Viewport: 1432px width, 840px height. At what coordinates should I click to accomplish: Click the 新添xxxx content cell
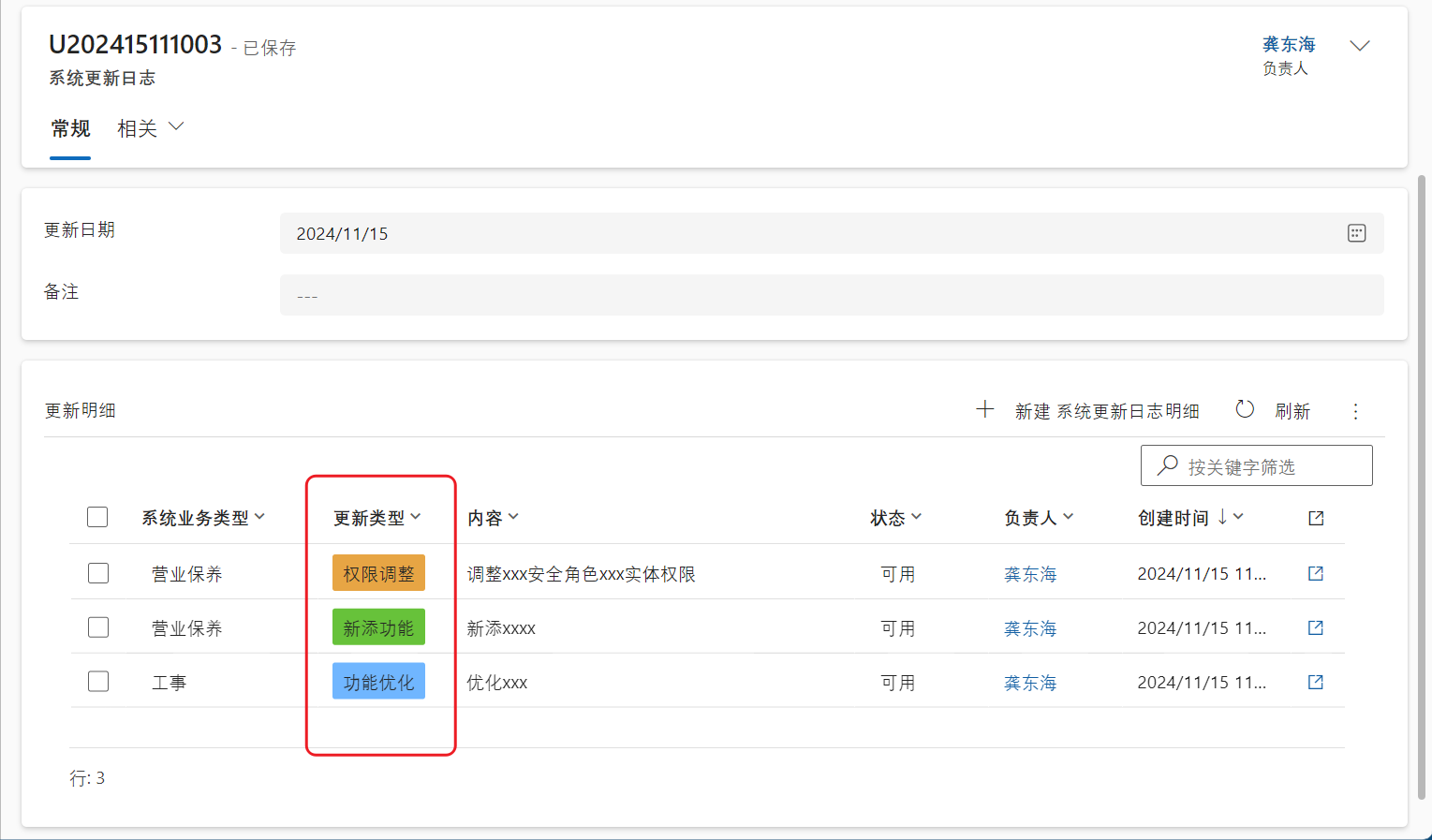(501, 628)
